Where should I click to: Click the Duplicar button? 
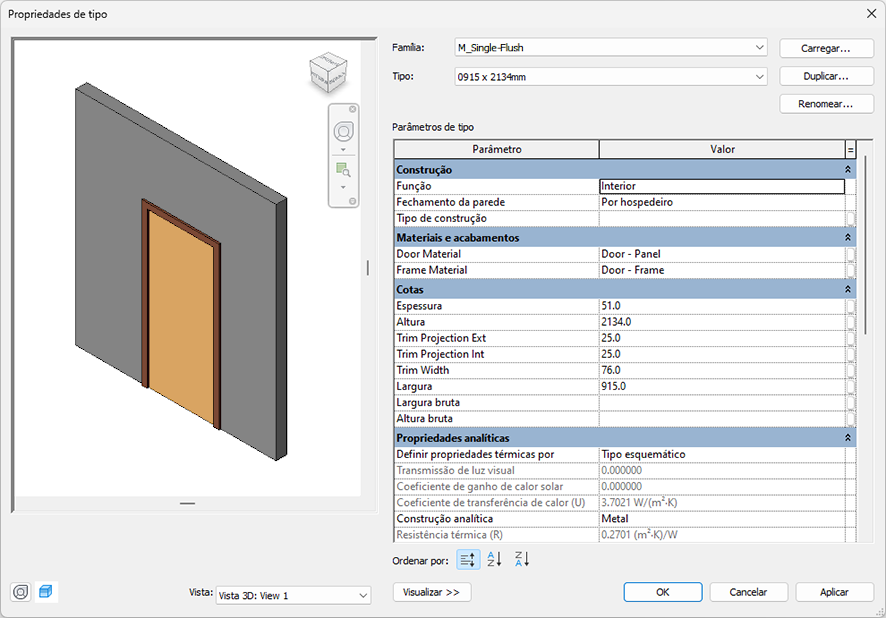click(826, 76)
